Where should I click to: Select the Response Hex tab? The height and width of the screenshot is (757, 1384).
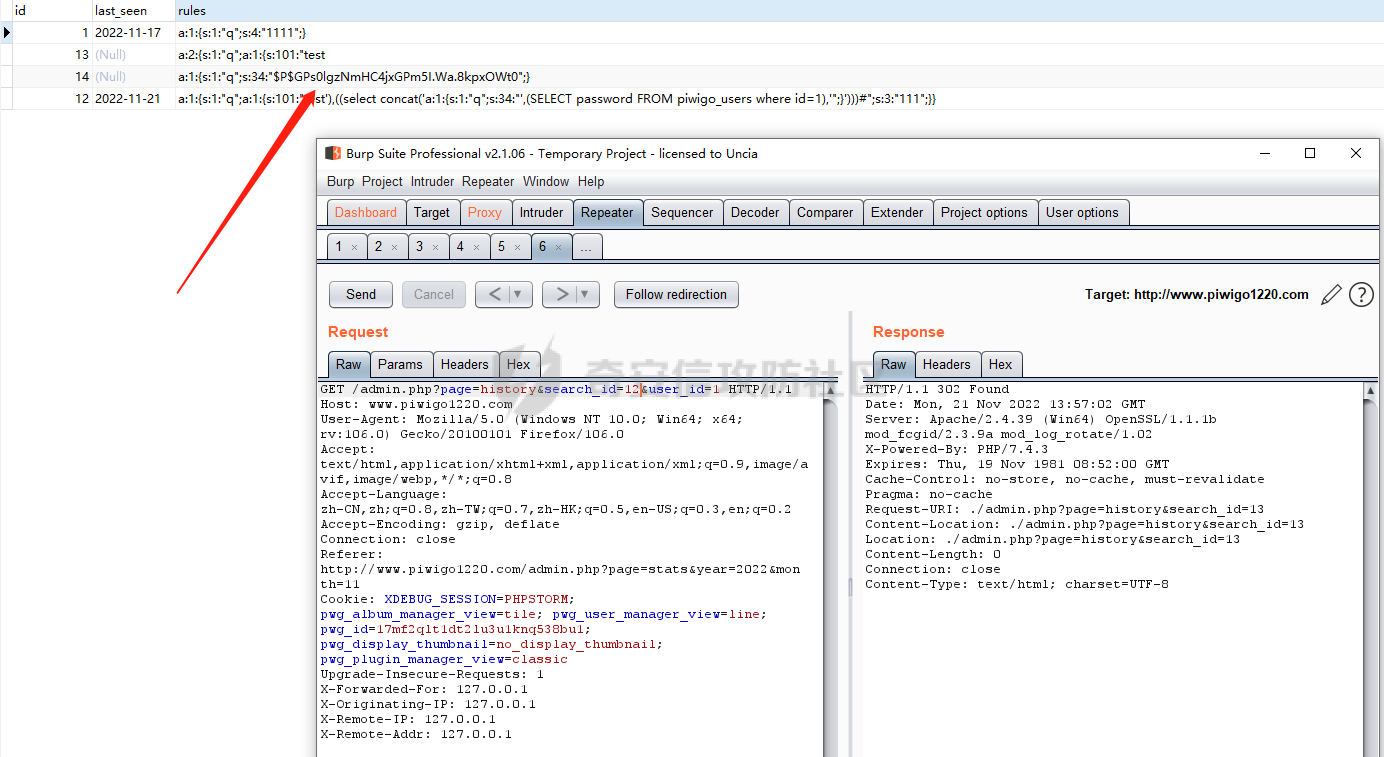(1001, 364)
